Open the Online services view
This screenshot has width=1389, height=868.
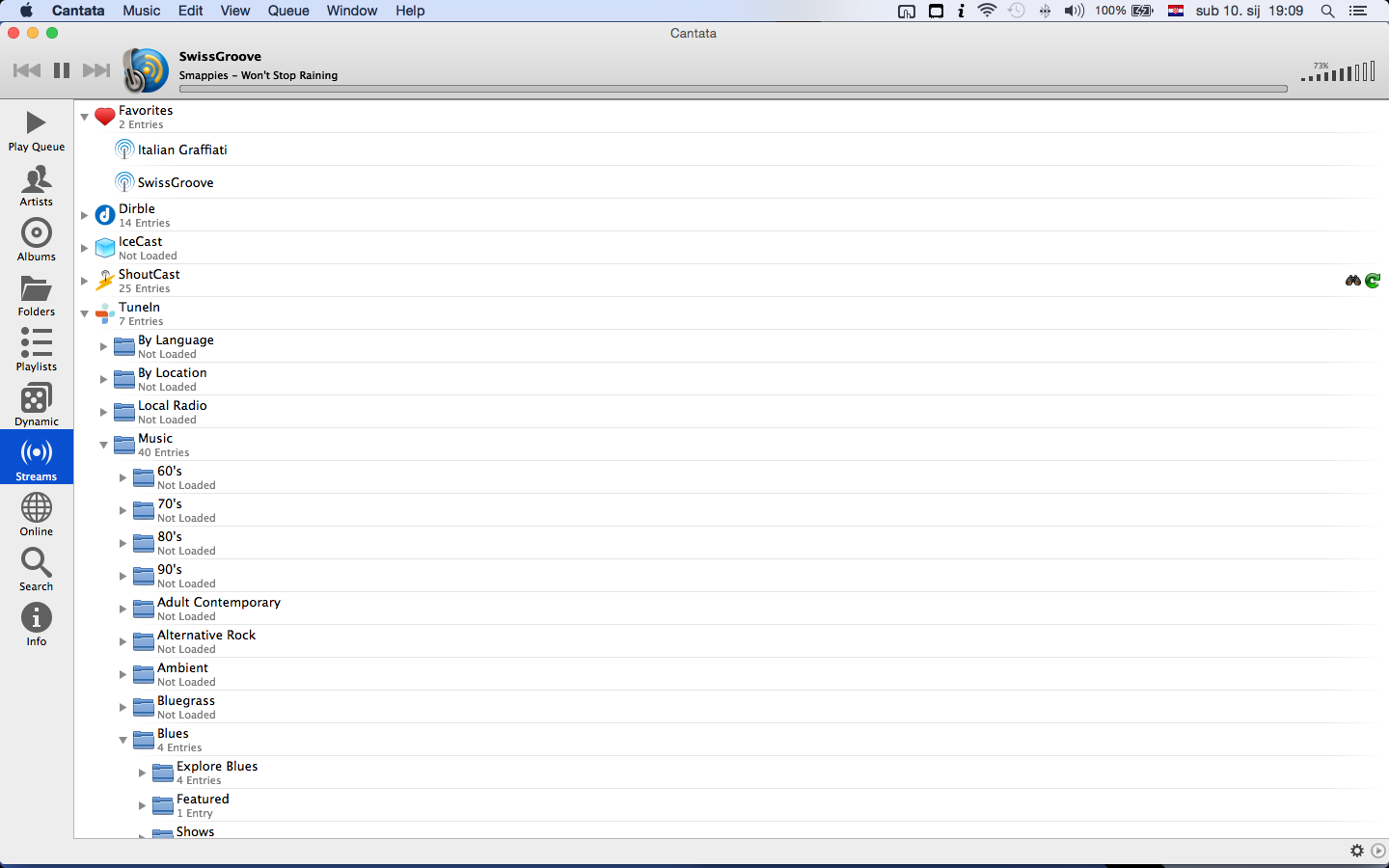click(37, 515)
